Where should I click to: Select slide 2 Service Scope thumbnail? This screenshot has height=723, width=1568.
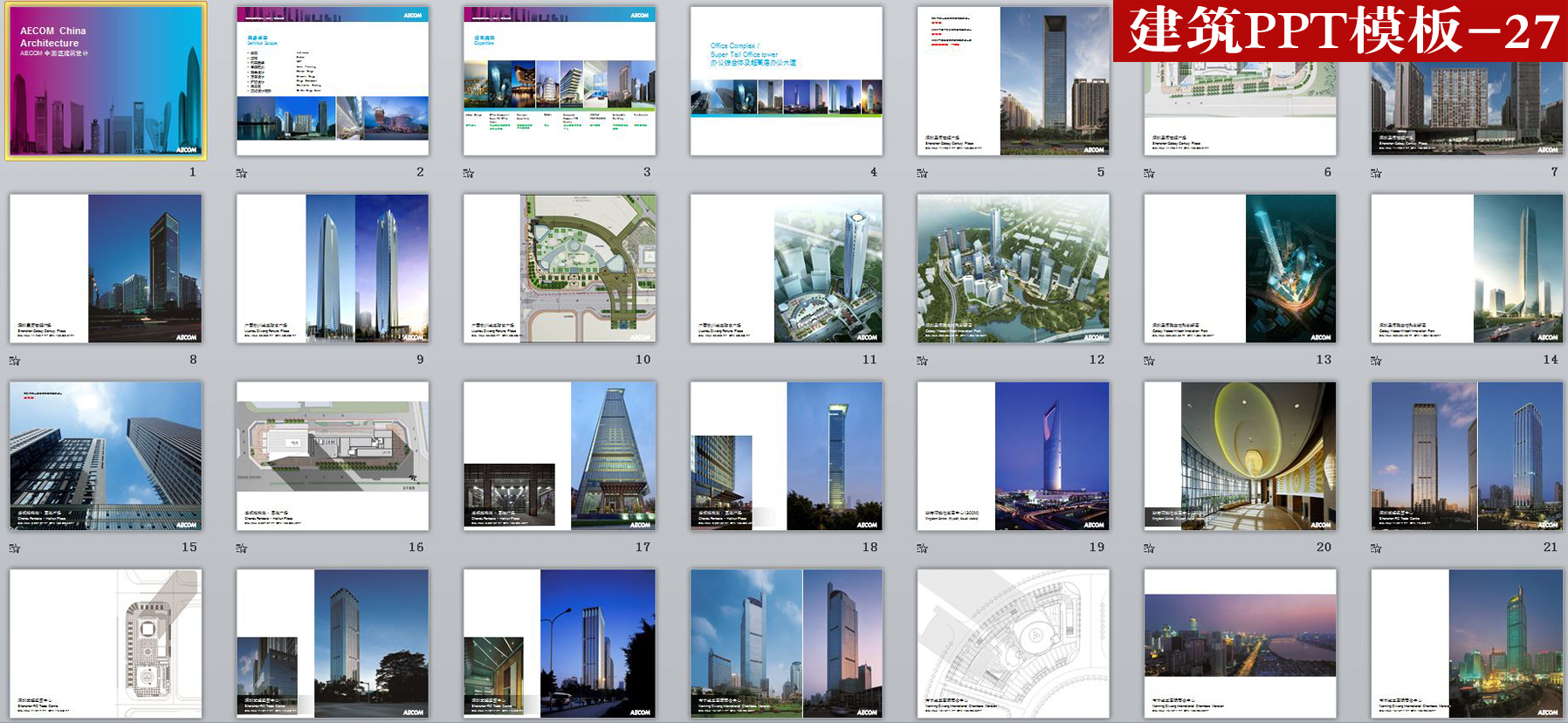(x=333, y=81)
